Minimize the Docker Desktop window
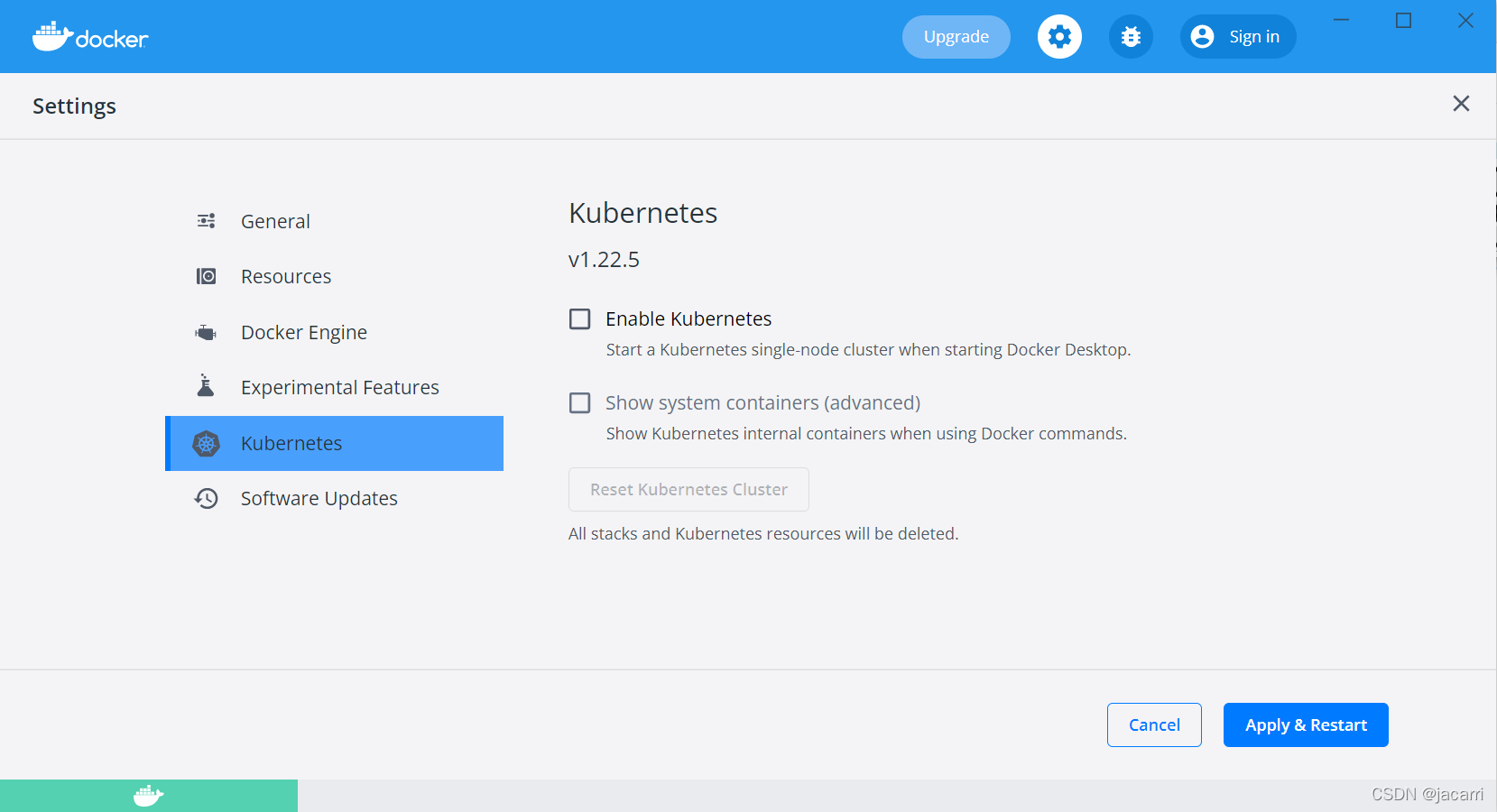This screenshot has width=1497, height=812. coord(1342,20)
